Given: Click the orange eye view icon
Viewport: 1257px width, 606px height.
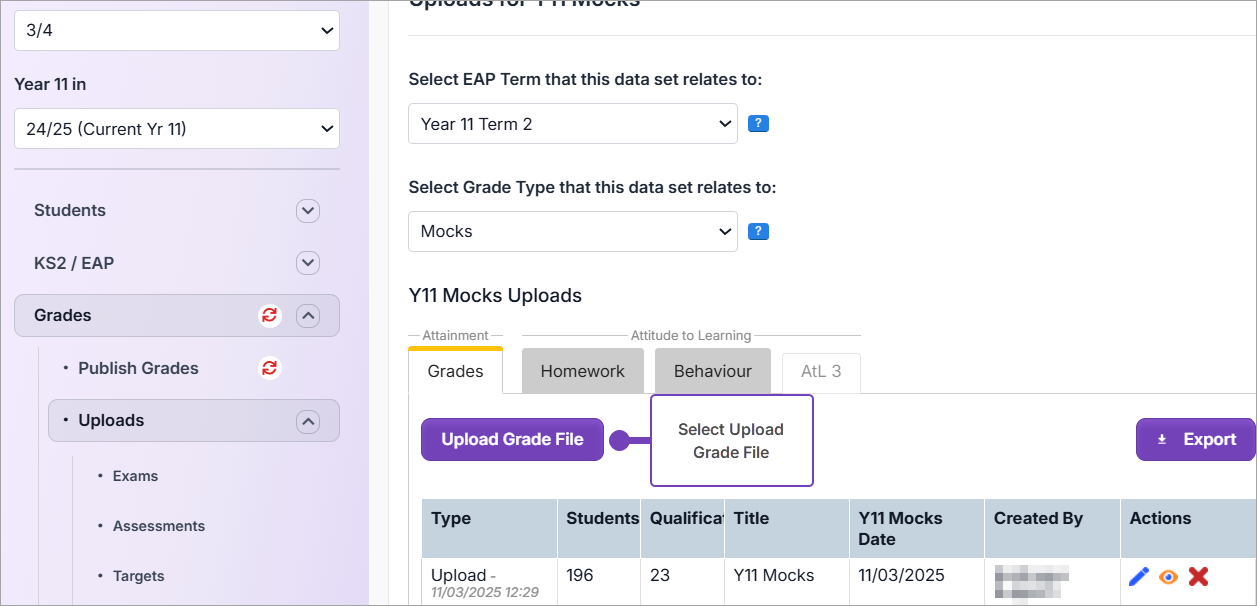Looking at the screenshot, I should [x=1168, y=576].
